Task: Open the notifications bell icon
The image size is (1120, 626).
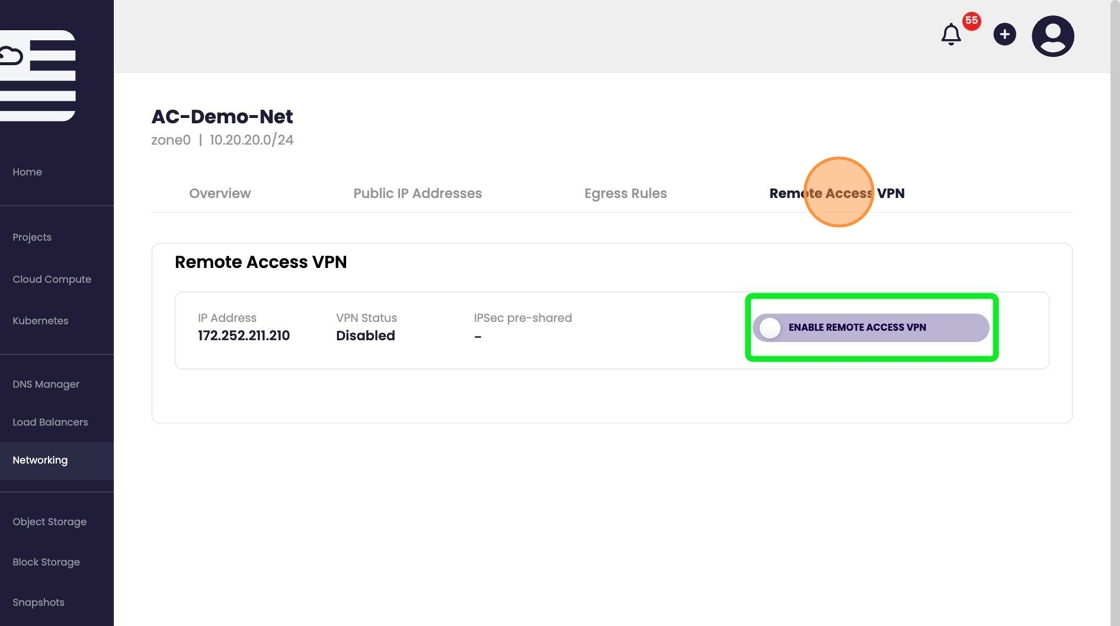Action: point(951,35)
